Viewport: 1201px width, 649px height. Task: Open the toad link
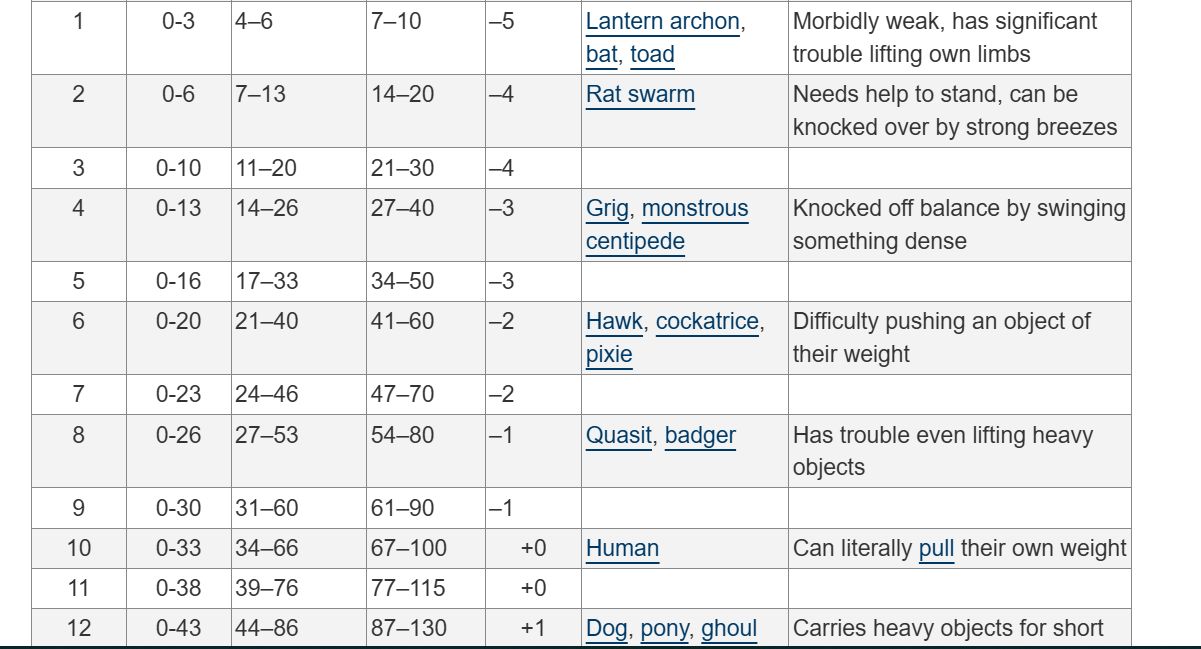click(x=652, y=55)
